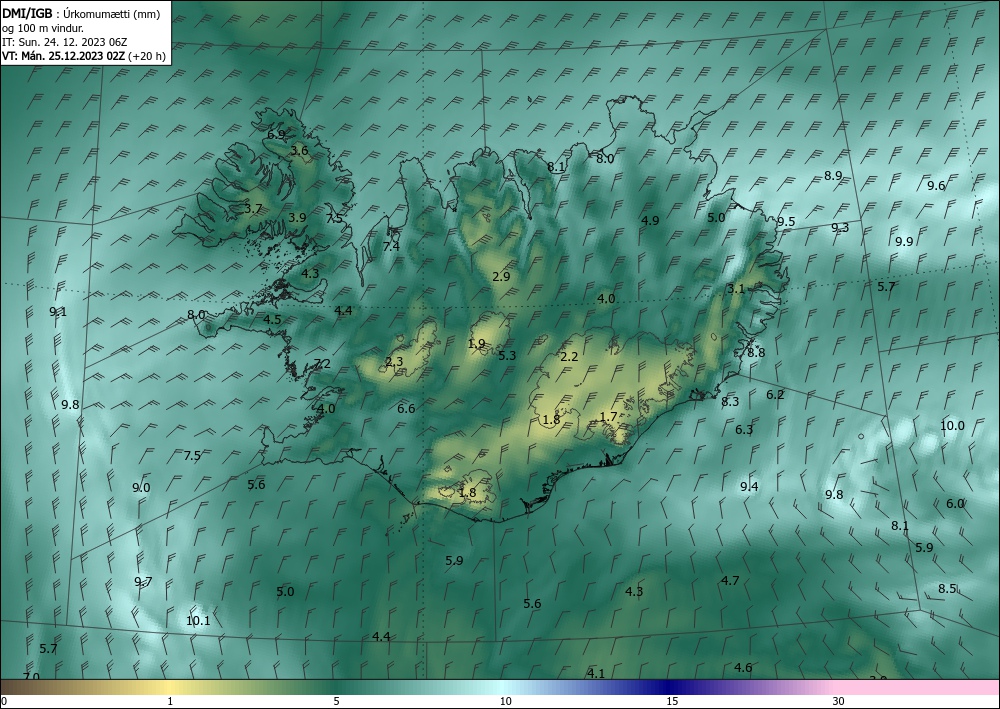Click the map value "6.9"
The width and height of the screenshot is (1000, 709).
pyautogui.click(x=276, y=135)
